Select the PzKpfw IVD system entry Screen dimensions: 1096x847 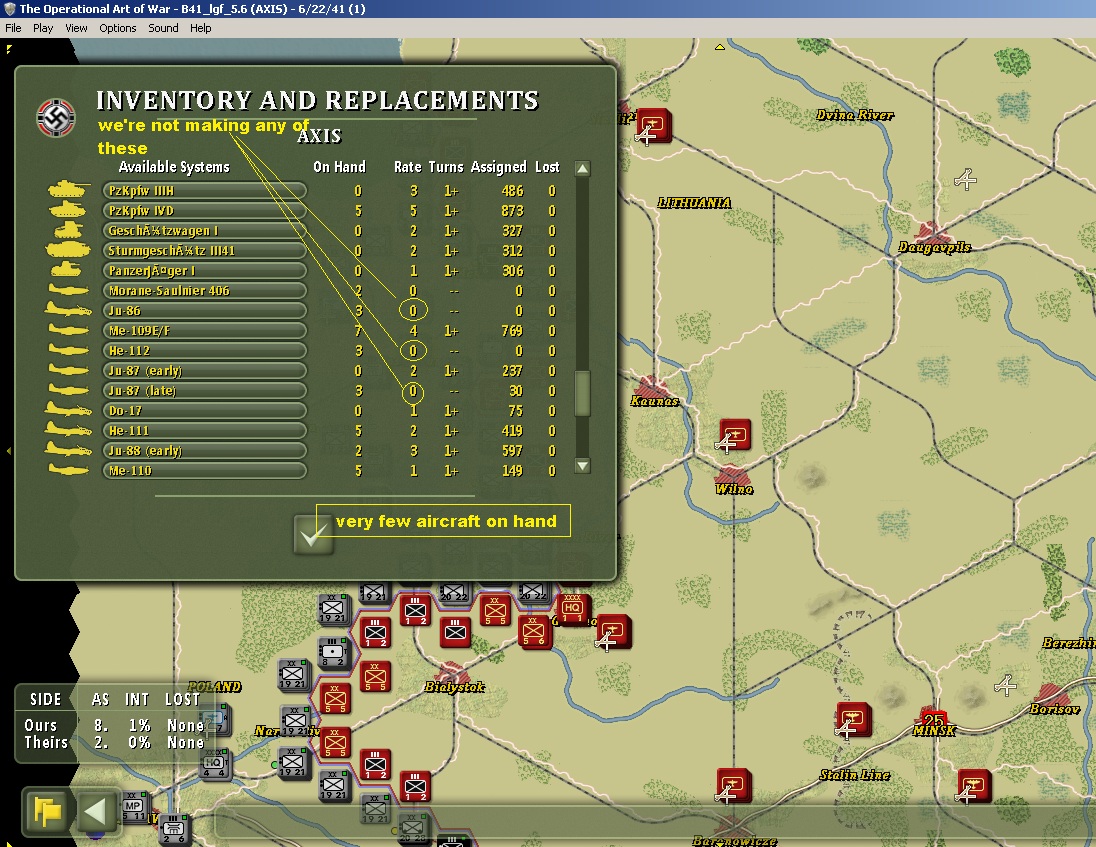point(205,210)
